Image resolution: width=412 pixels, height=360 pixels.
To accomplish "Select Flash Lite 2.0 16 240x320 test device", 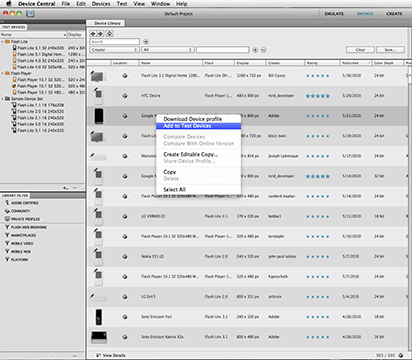I will 40,111.
